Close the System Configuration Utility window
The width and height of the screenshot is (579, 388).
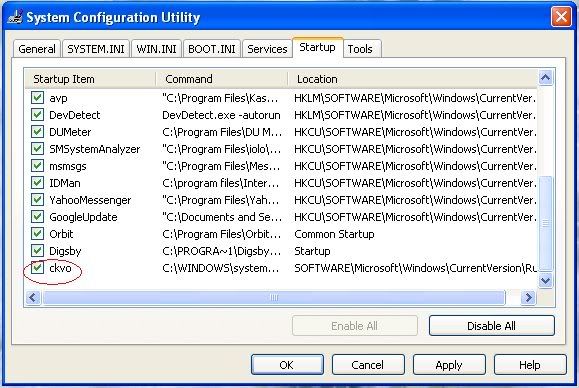pyautogui.click(x=561, y=17)
